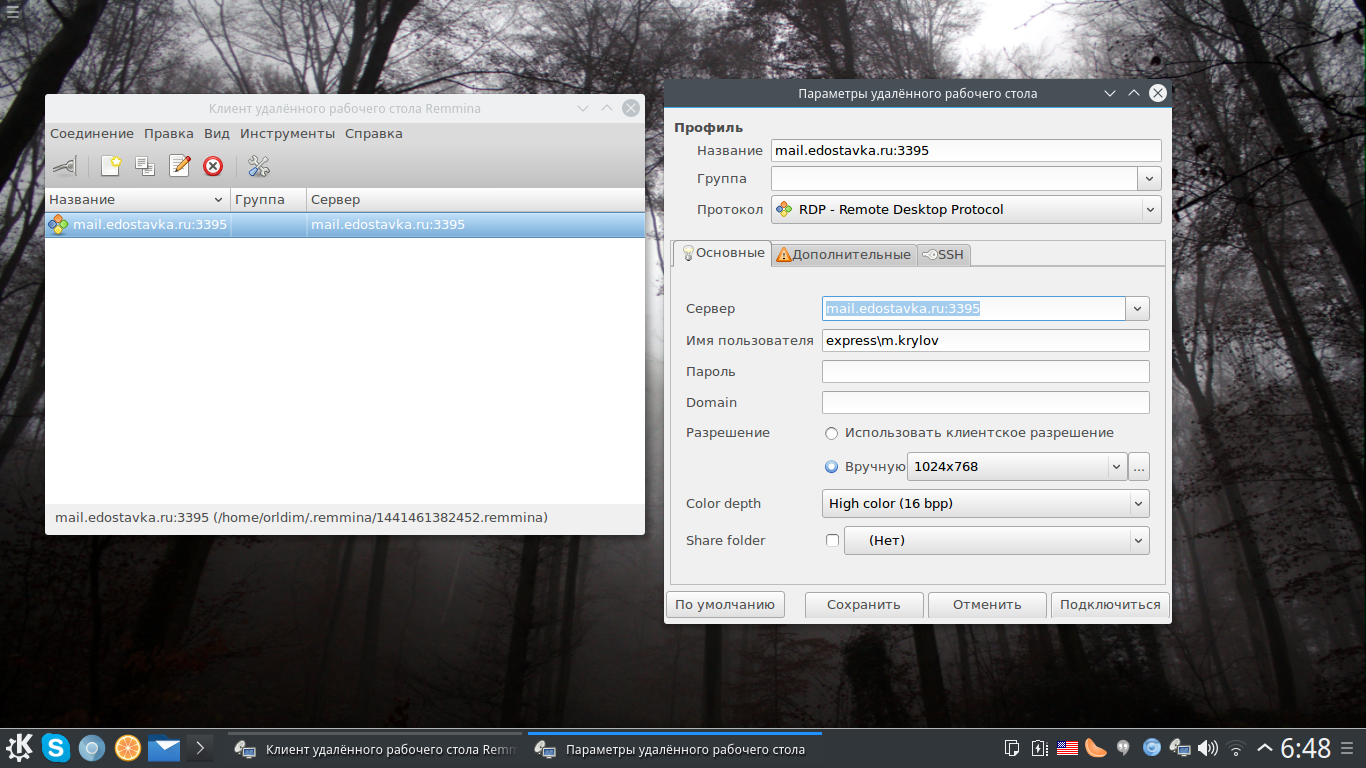Click the orange slice launcher icon
This screenshot has height=768, width=1366.
pos(128,748)
